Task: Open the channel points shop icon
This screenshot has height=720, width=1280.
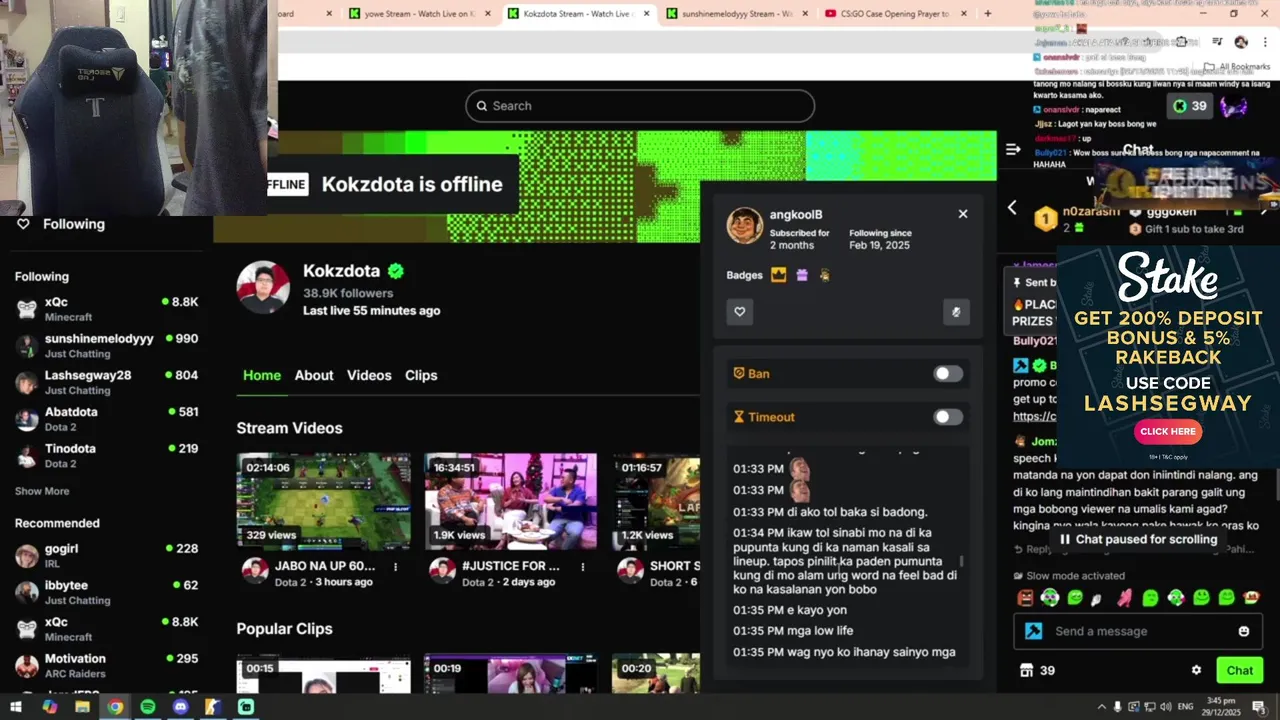Action: point(1025,670)
